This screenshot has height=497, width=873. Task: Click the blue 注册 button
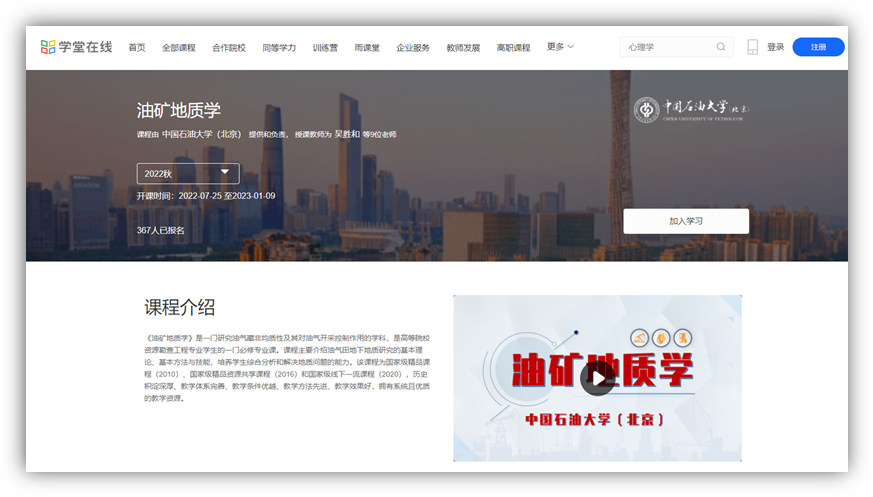coord(818,47)
